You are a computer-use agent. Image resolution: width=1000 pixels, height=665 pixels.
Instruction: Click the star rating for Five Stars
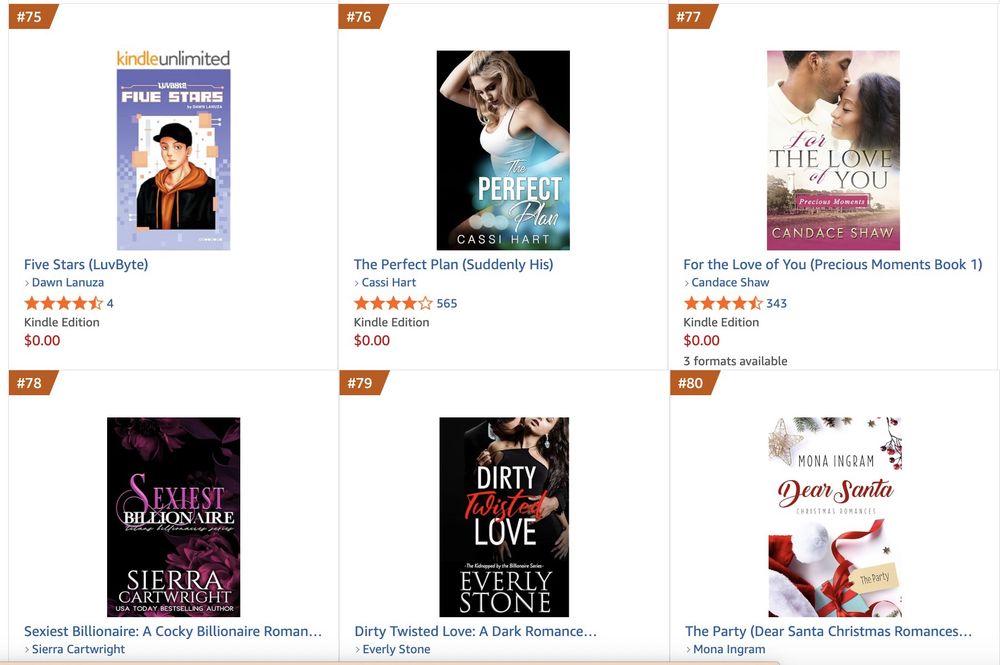point(63,303)
